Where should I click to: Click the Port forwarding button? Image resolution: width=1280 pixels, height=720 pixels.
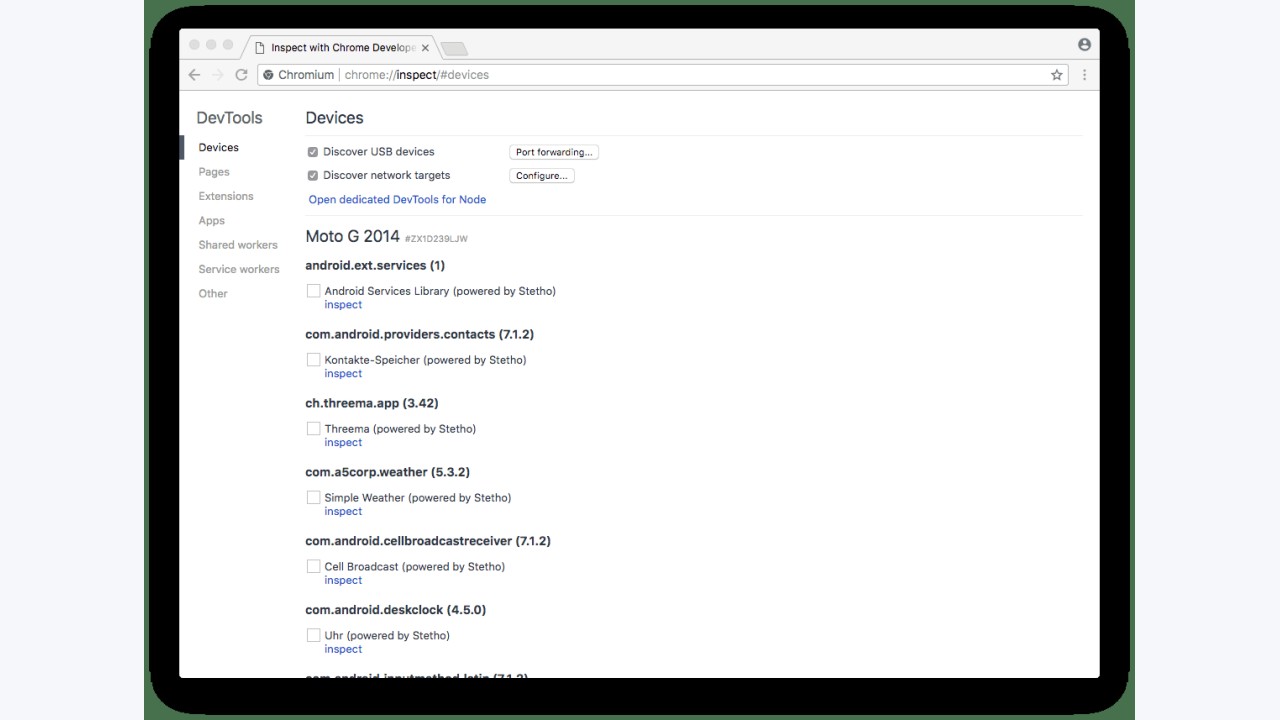coord(554,152)
